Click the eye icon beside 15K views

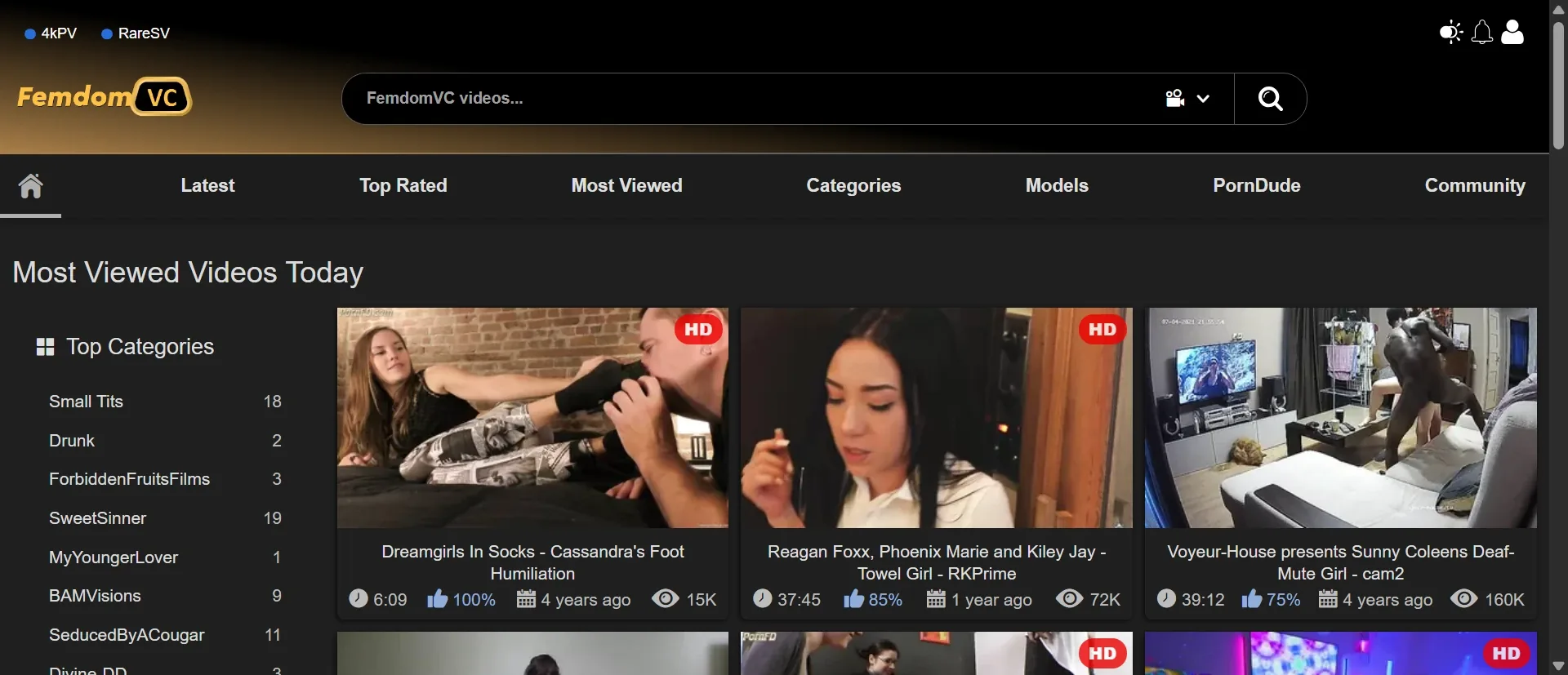[x=666, y=599]
